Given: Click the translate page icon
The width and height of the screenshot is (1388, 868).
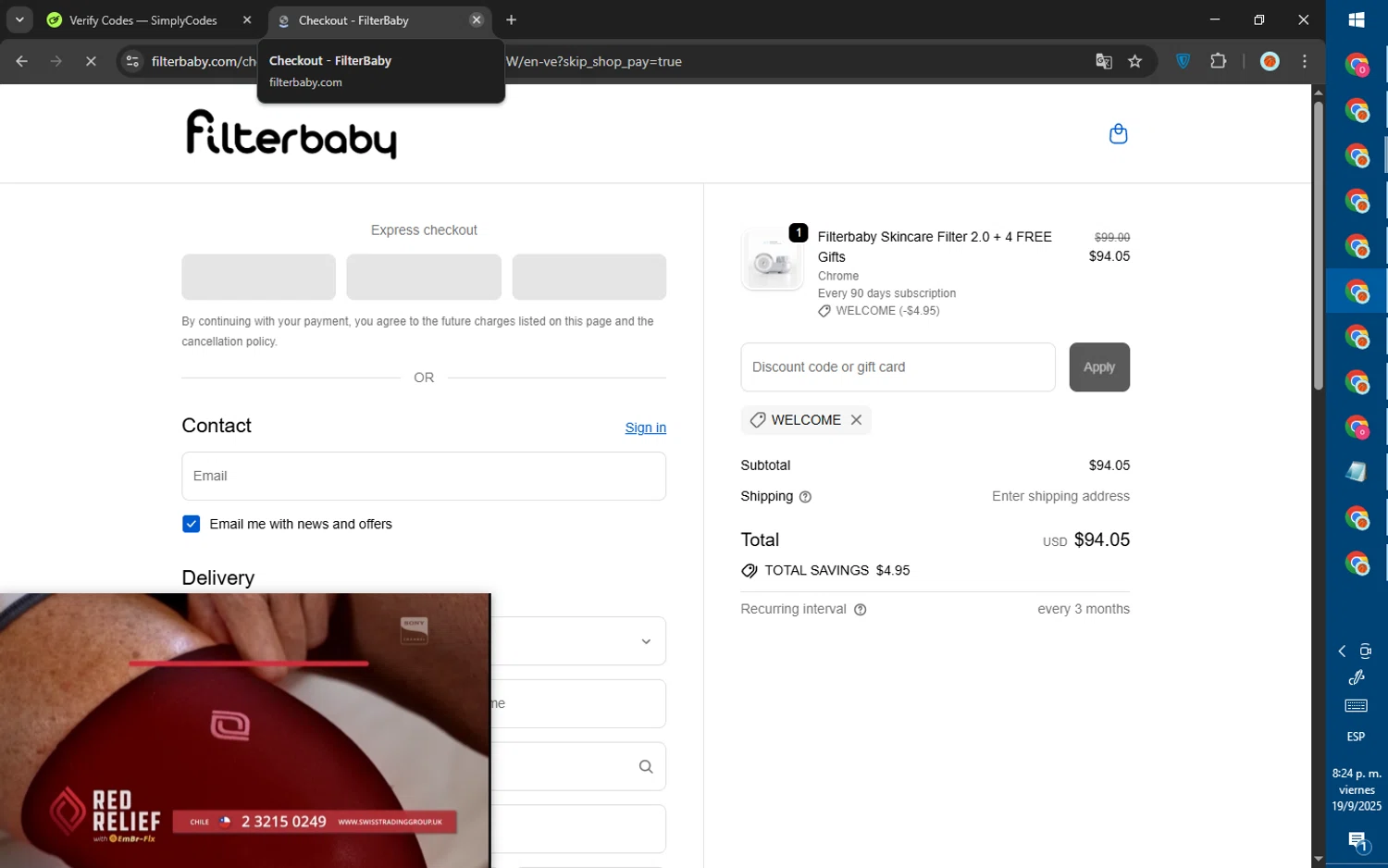Looking at the screenshot, I should [1103, 62].
